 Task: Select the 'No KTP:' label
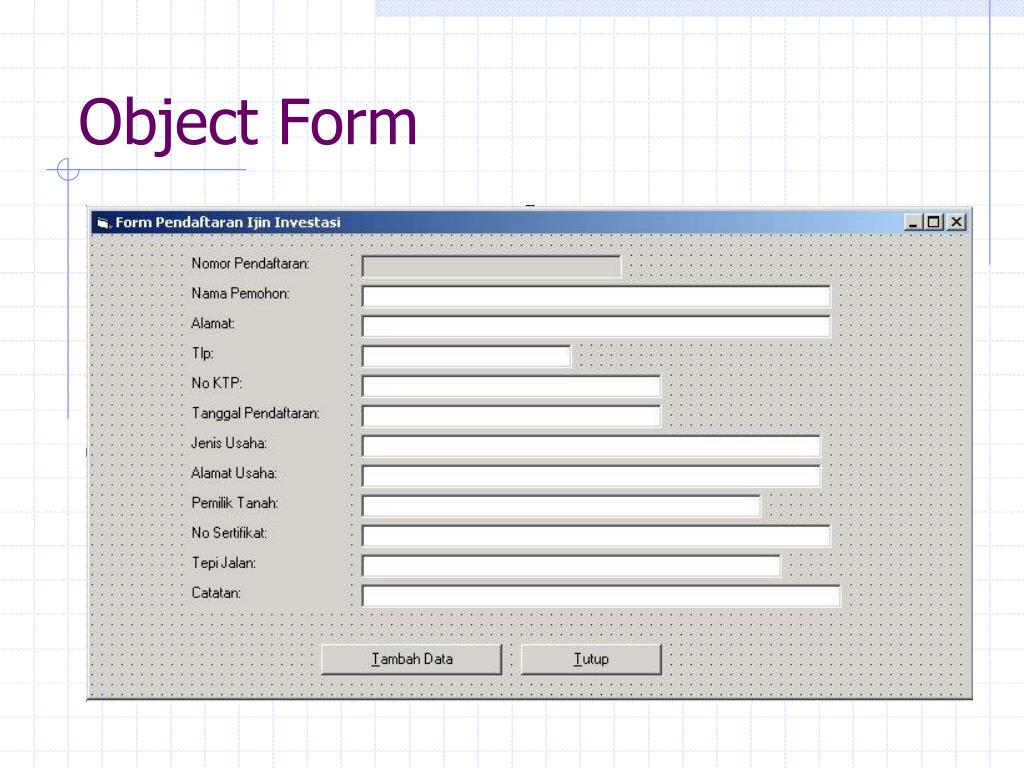click(217, 383)
